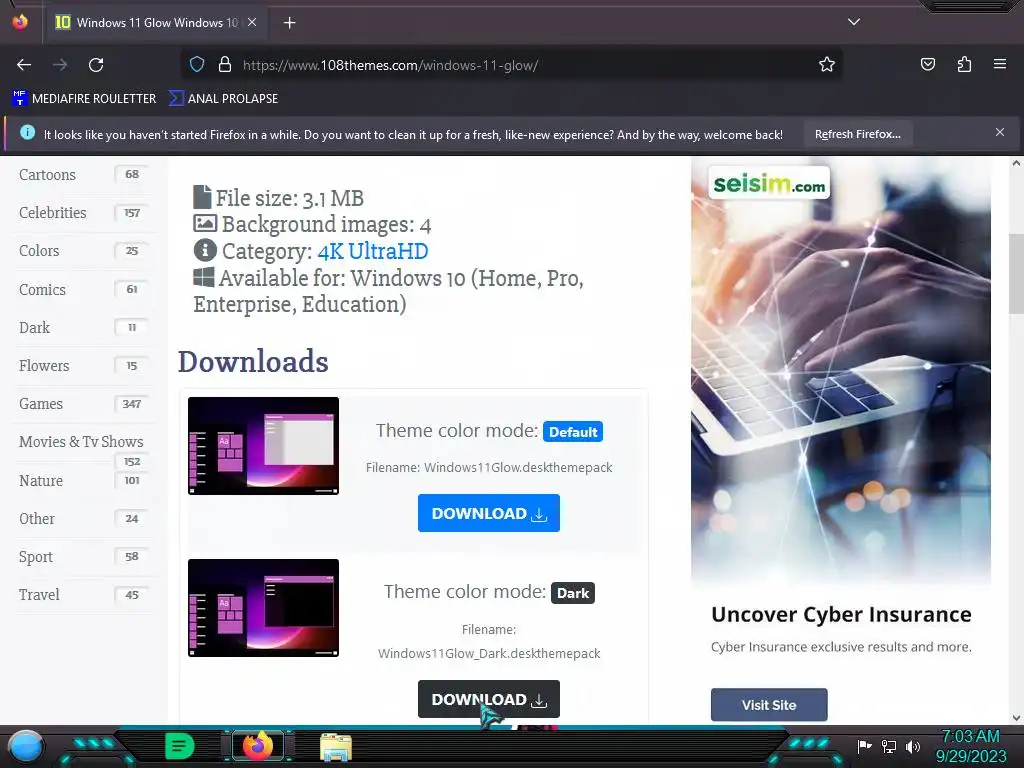
Task: Open the Dark category
Action: (34, 327)
